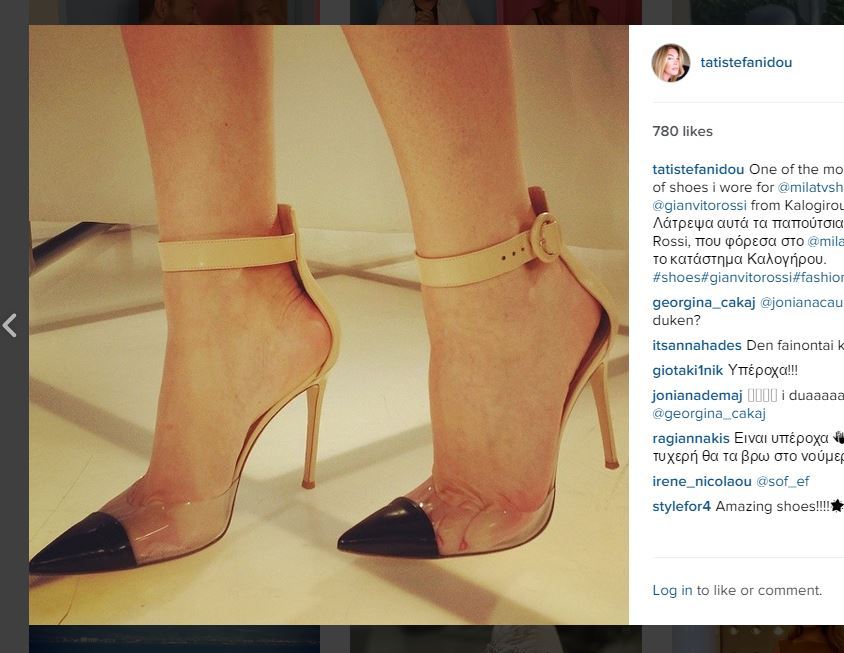Open @gianvitorossi mention in caption
844x653 pixels.
tap(699, 205)
